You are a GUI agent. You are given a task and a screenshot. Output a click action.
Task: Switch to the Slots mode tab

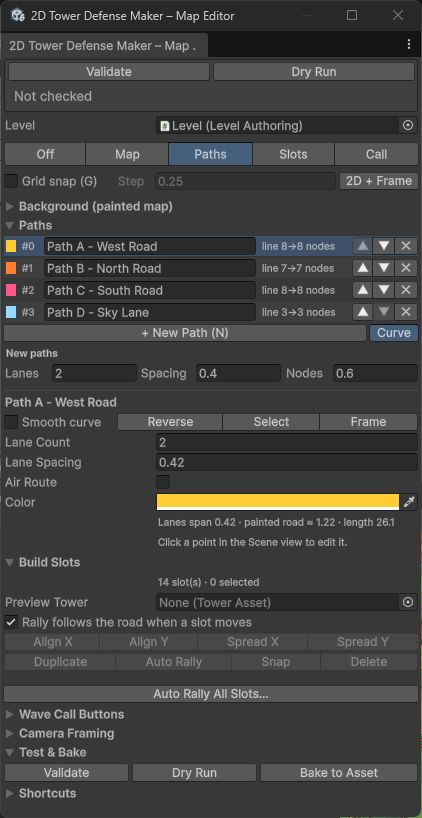click(x=293, y=154)
